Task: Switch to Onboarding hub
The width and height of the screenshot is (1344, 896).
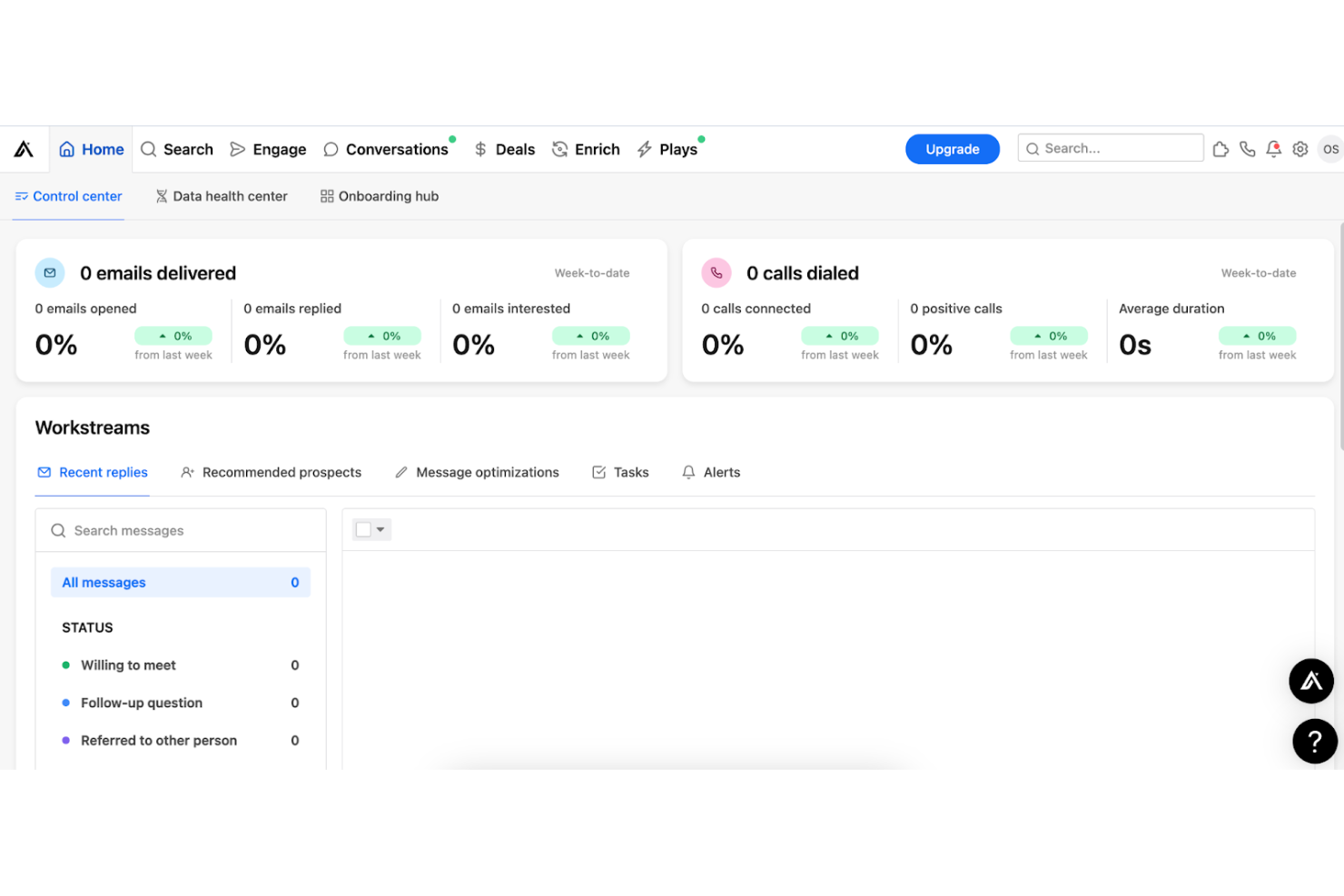Action: [x=380, y=196]
